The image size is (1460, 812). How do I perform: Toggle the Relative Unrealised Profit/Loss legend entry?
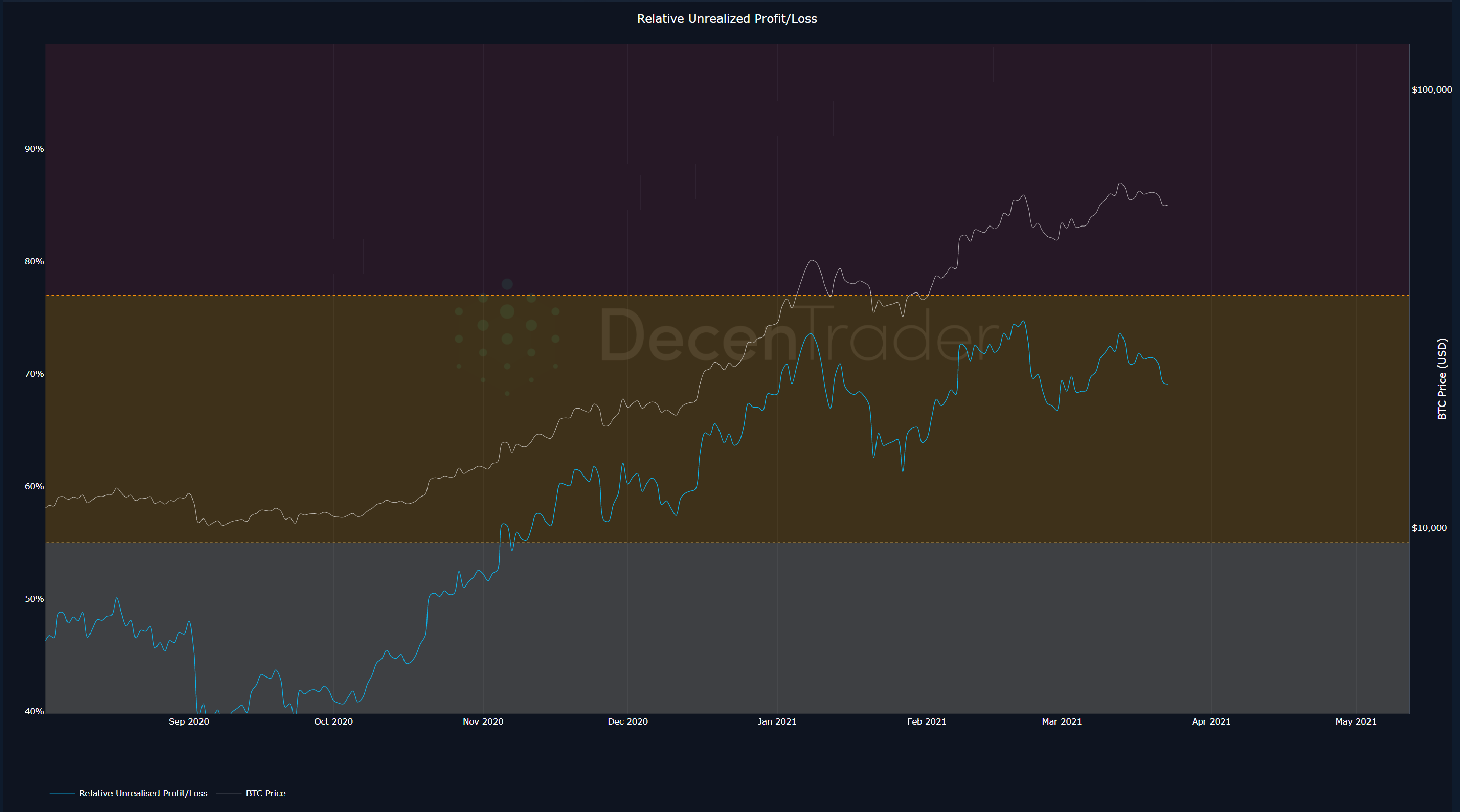(143, 793)
